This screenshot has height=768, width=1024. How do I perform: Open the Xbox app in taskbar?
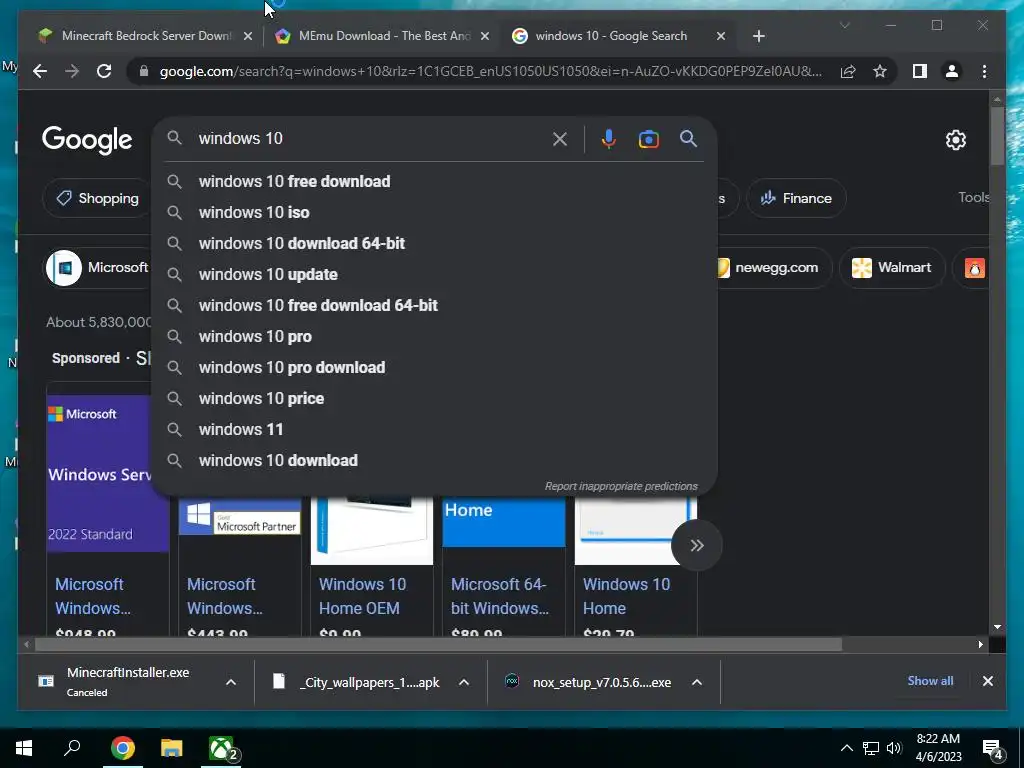(223, 748)
